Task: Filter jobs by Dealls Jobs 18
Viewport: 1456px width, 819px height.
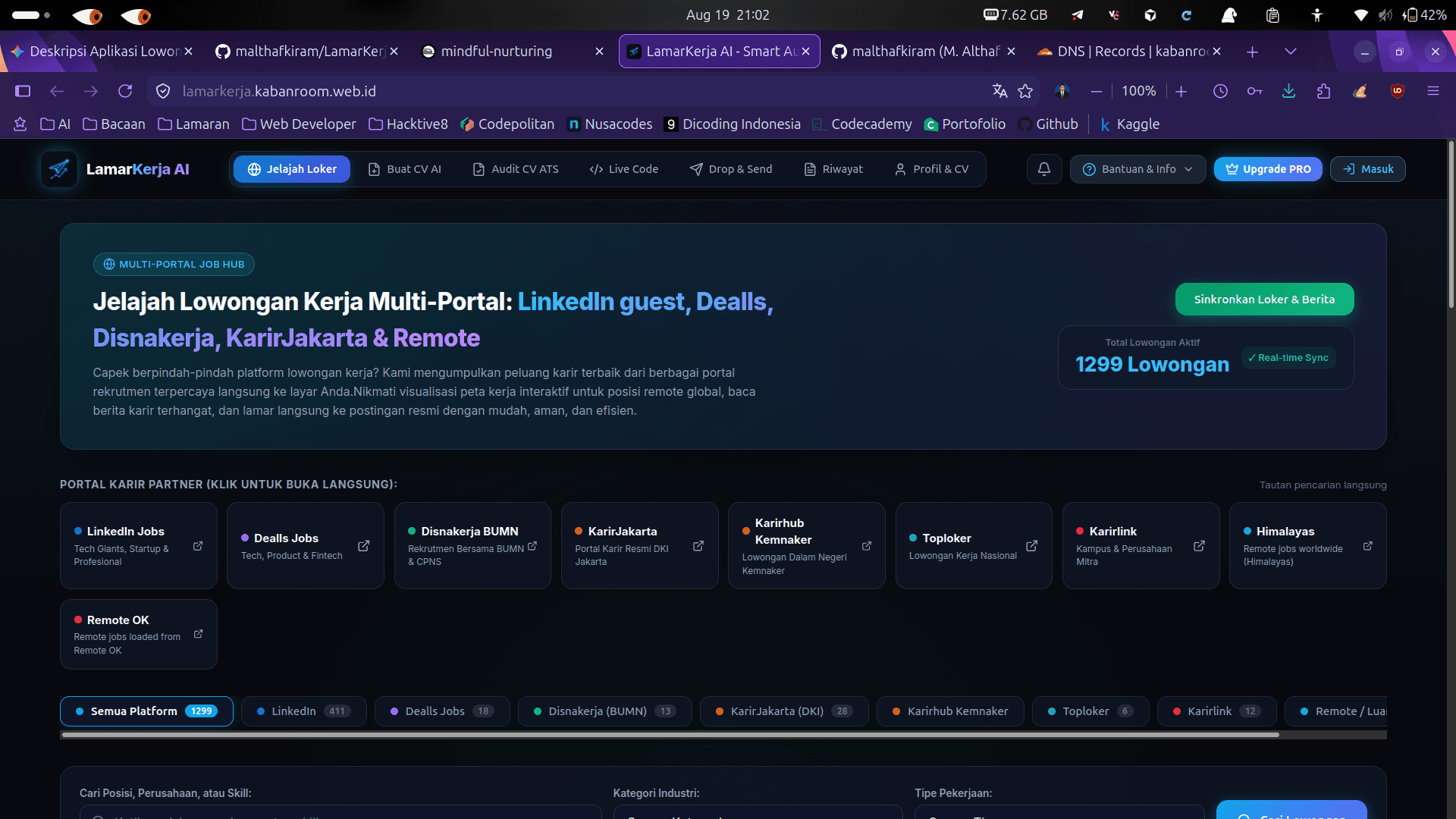Action: 442,711
